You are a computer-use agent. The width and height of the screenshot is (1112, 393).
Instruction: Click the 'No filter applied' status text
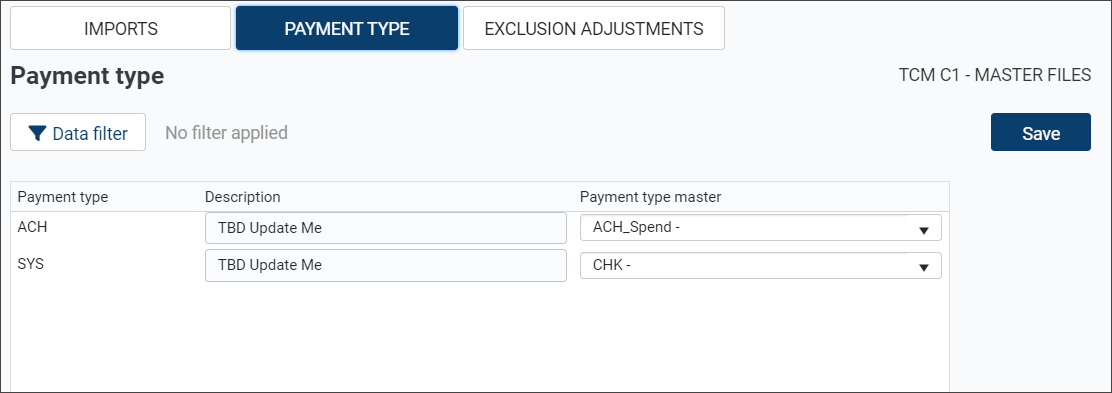226,133
